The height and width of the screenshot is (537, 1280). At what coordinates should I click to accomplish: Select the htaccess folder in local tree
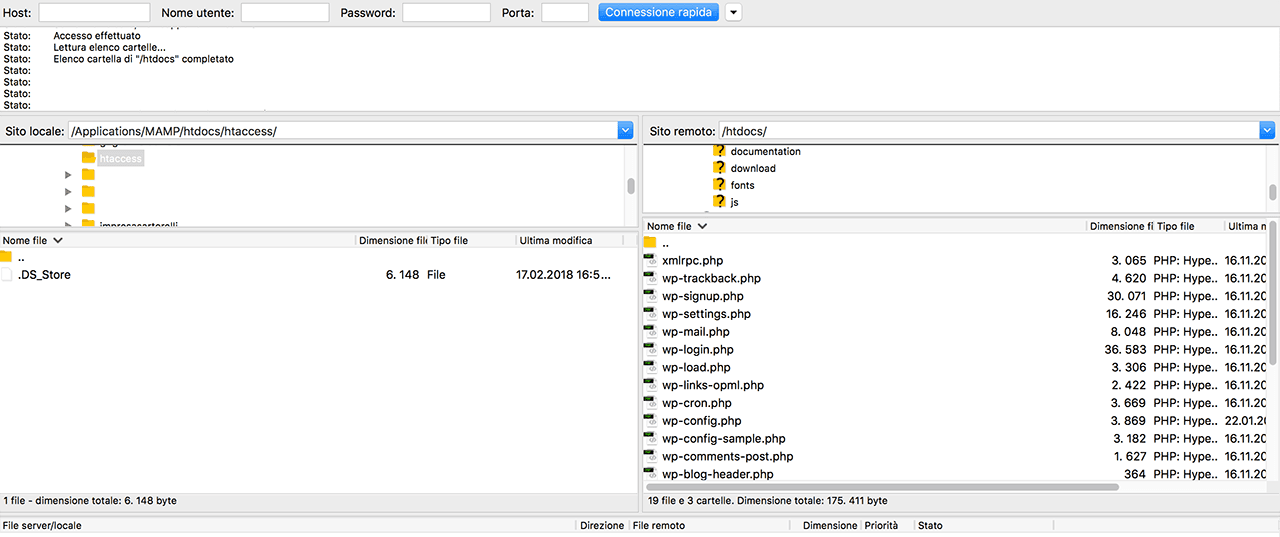point(121,158)
